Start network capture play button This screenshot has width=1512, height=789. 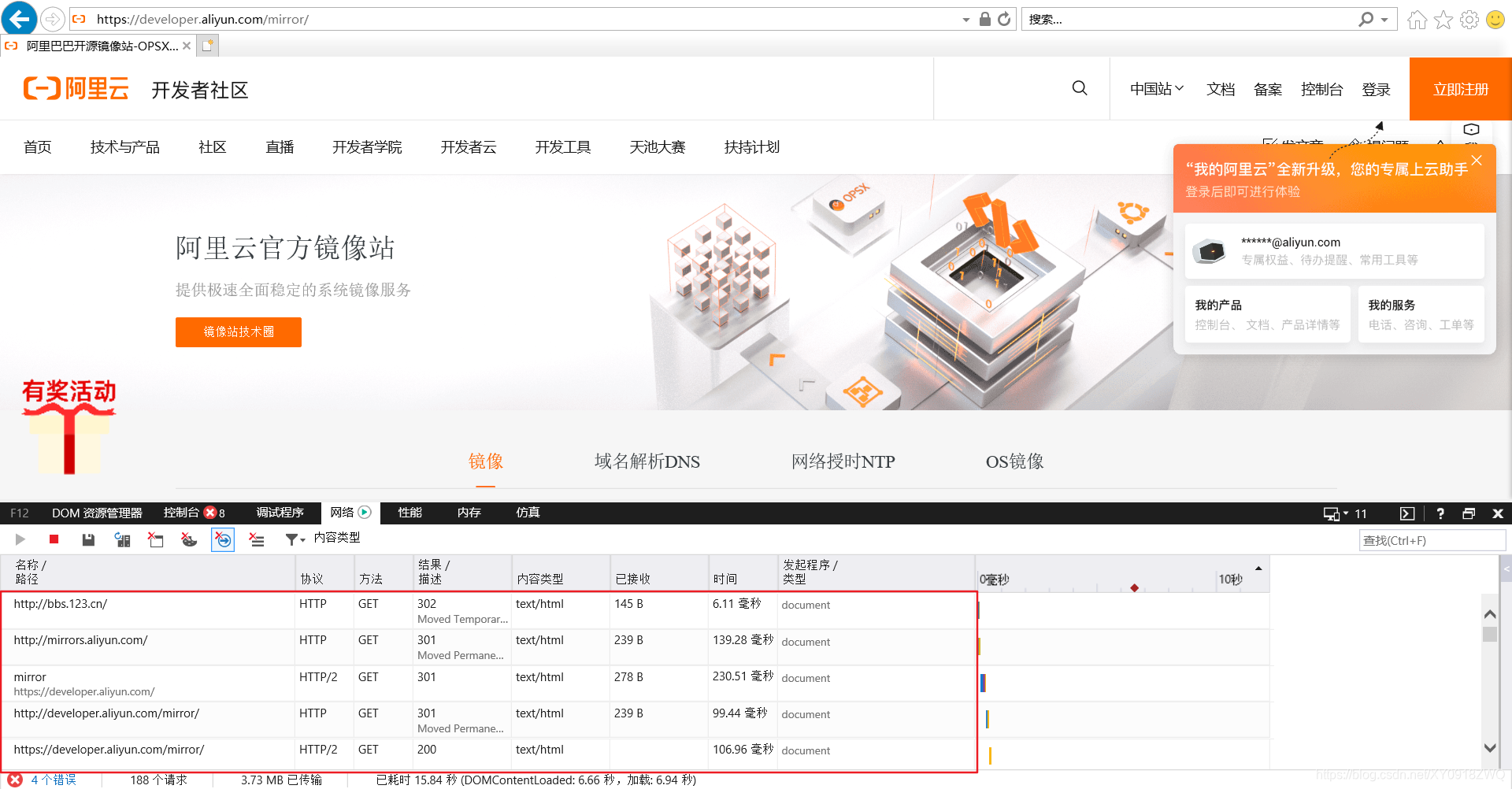pos(20,539)
